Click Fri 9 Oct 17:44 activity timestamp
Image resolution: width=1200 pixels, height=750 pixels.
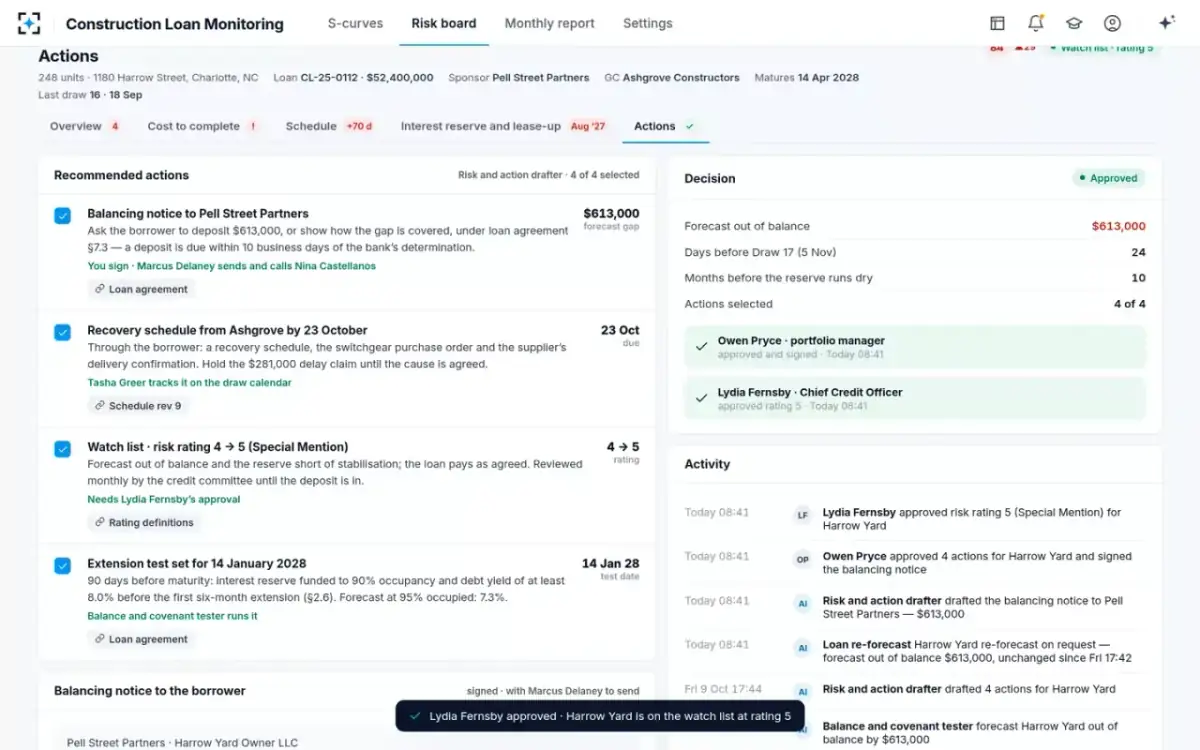[x=723, y=689]
